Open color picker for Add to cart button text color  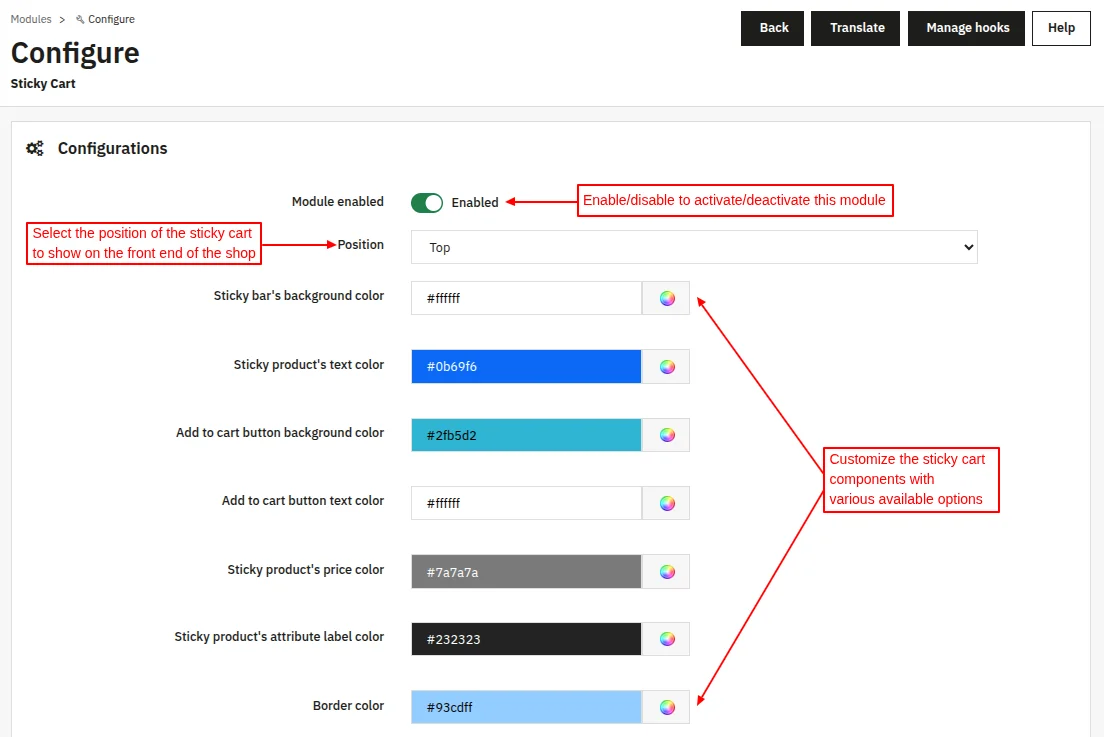coord(666,503)
